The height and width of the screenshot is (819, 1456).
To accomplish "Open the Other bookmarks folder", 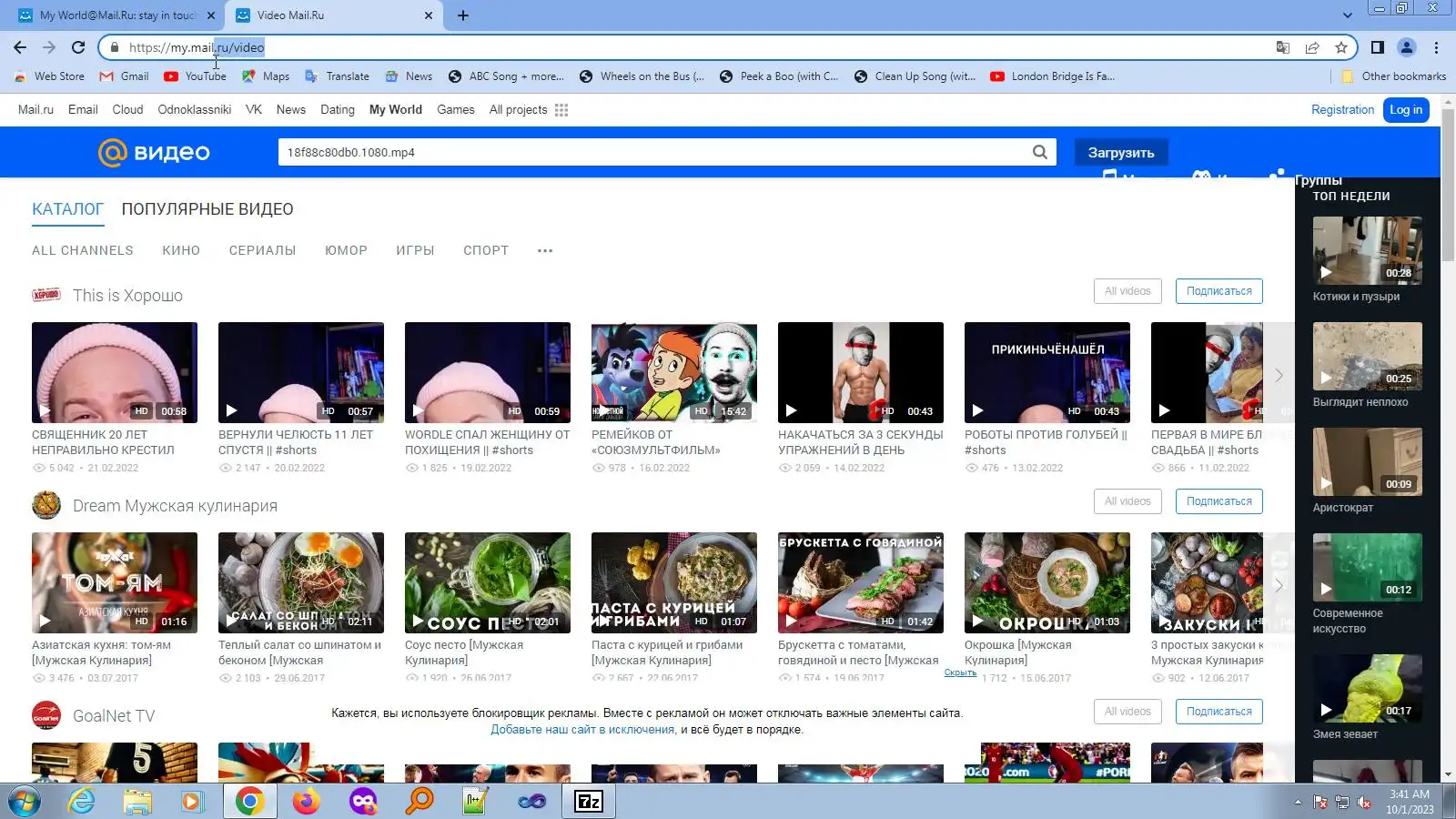I will (x=1394, y=76).
